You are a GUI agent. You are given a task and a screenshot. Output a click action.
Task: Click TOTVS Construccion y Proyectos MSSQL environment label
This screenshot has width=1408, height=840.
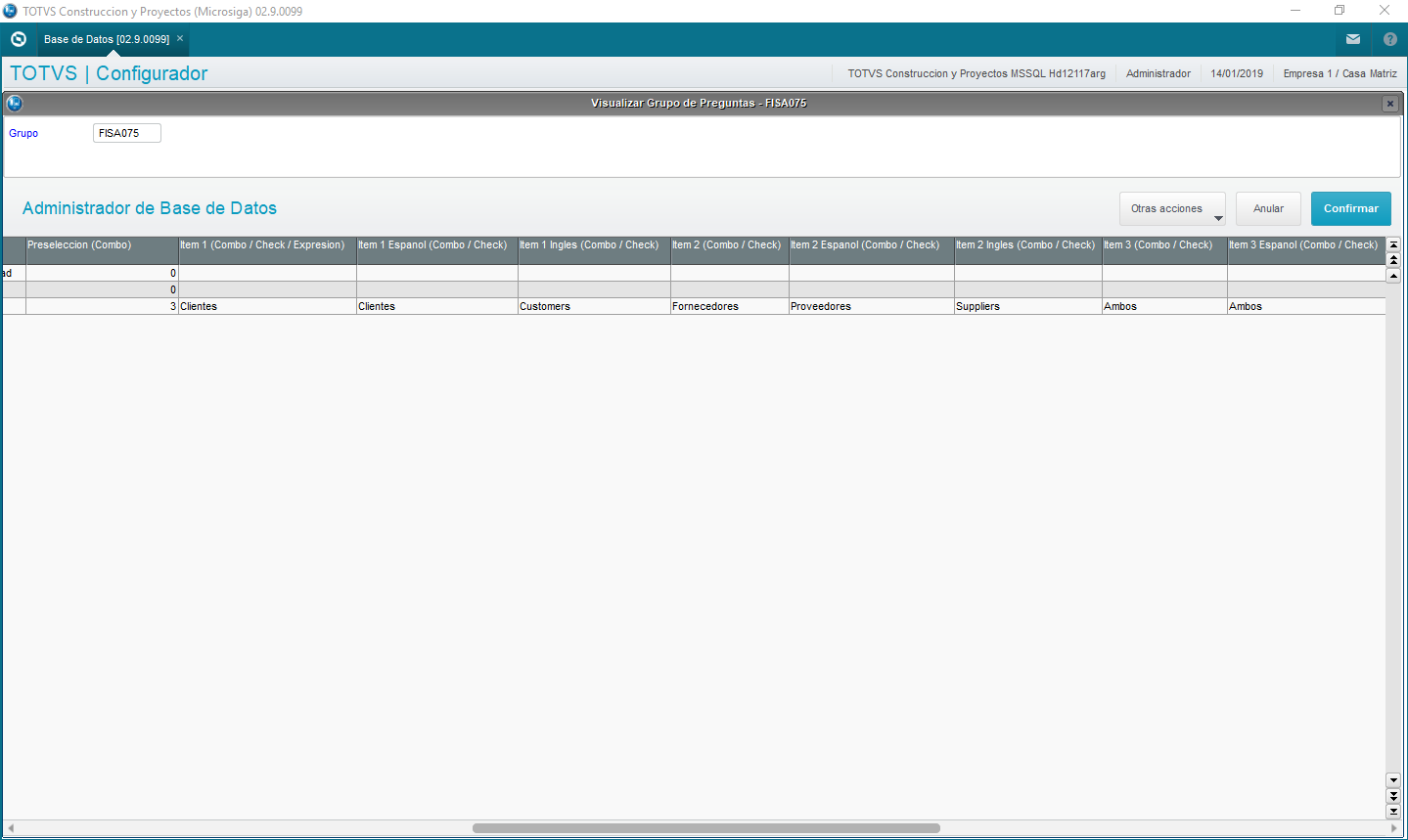click(x=977, y=73)
